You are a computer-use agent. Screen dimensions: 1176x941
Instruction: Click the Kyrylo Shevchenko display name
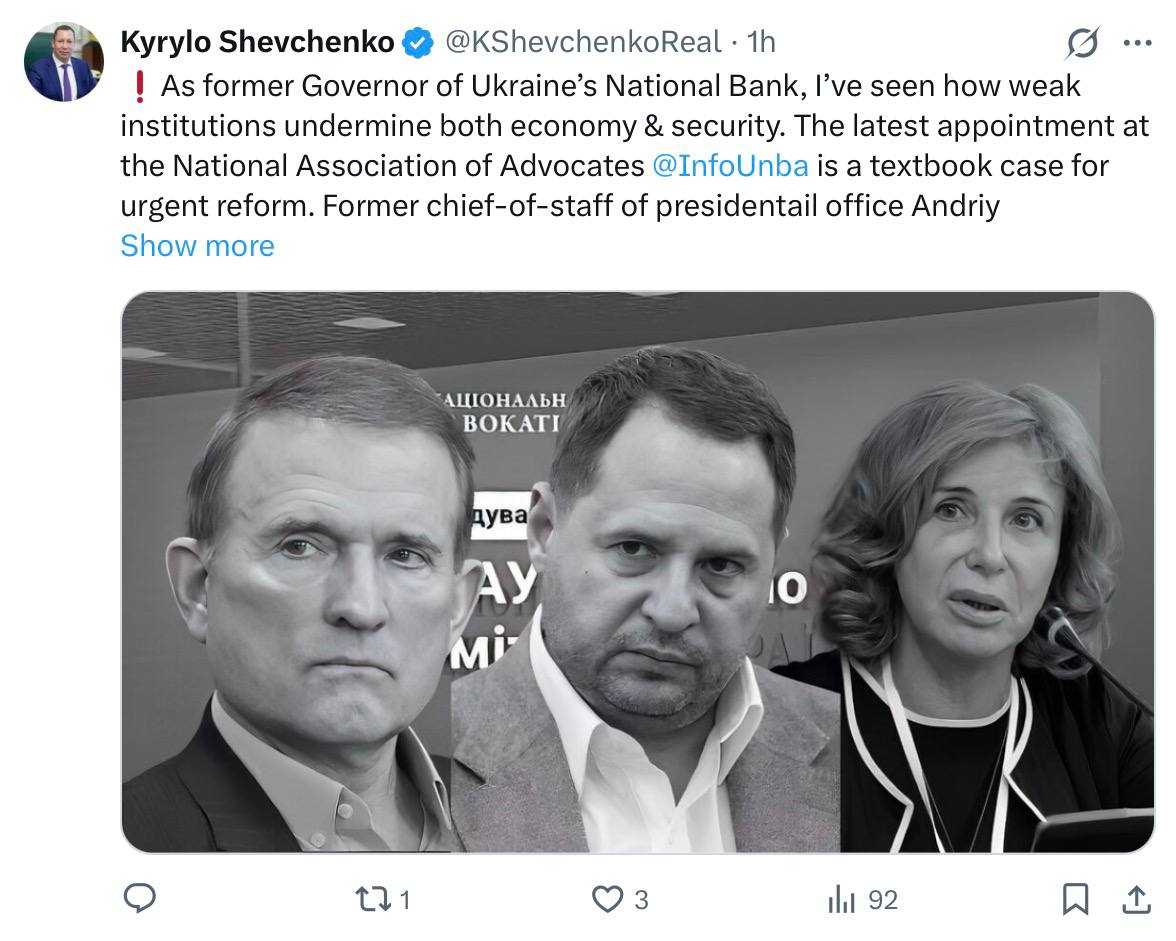pyautogui.click(x=257, y=42)
